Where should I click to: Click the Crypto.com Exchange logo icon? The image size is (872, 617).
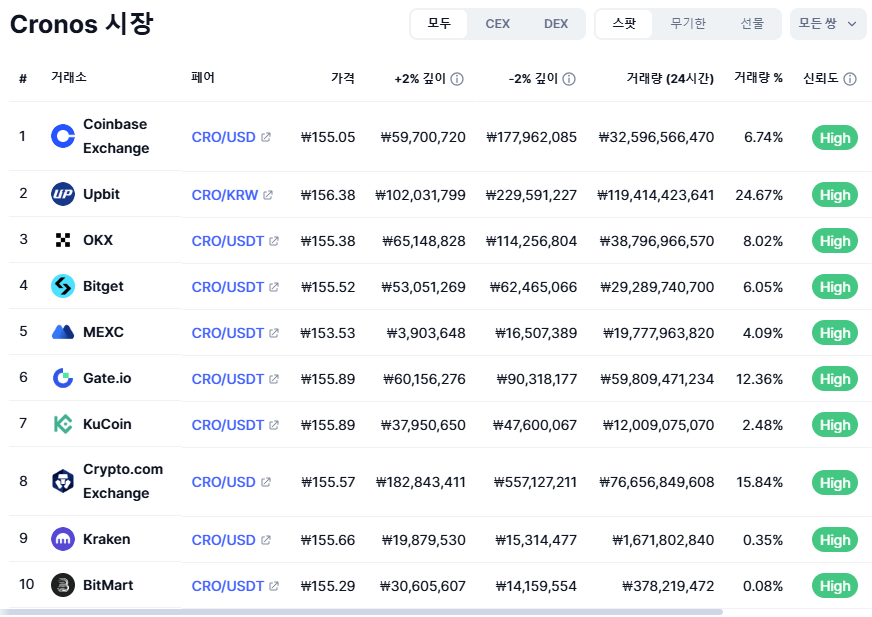63,481
